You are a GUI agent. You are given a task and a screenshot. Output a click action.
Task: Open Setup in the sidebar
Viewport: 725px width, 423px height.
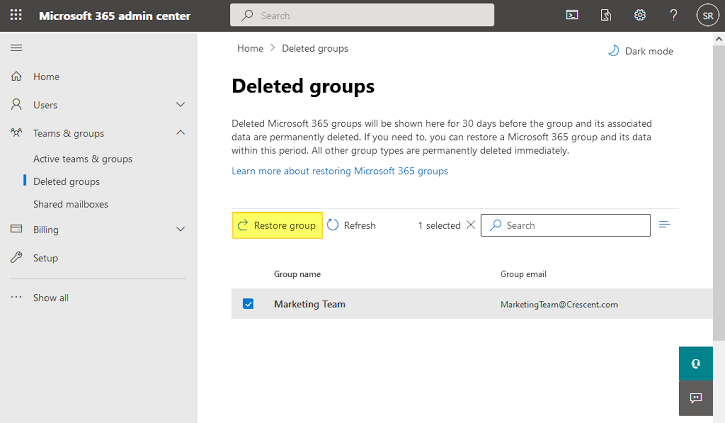click(x=45, y=258)
